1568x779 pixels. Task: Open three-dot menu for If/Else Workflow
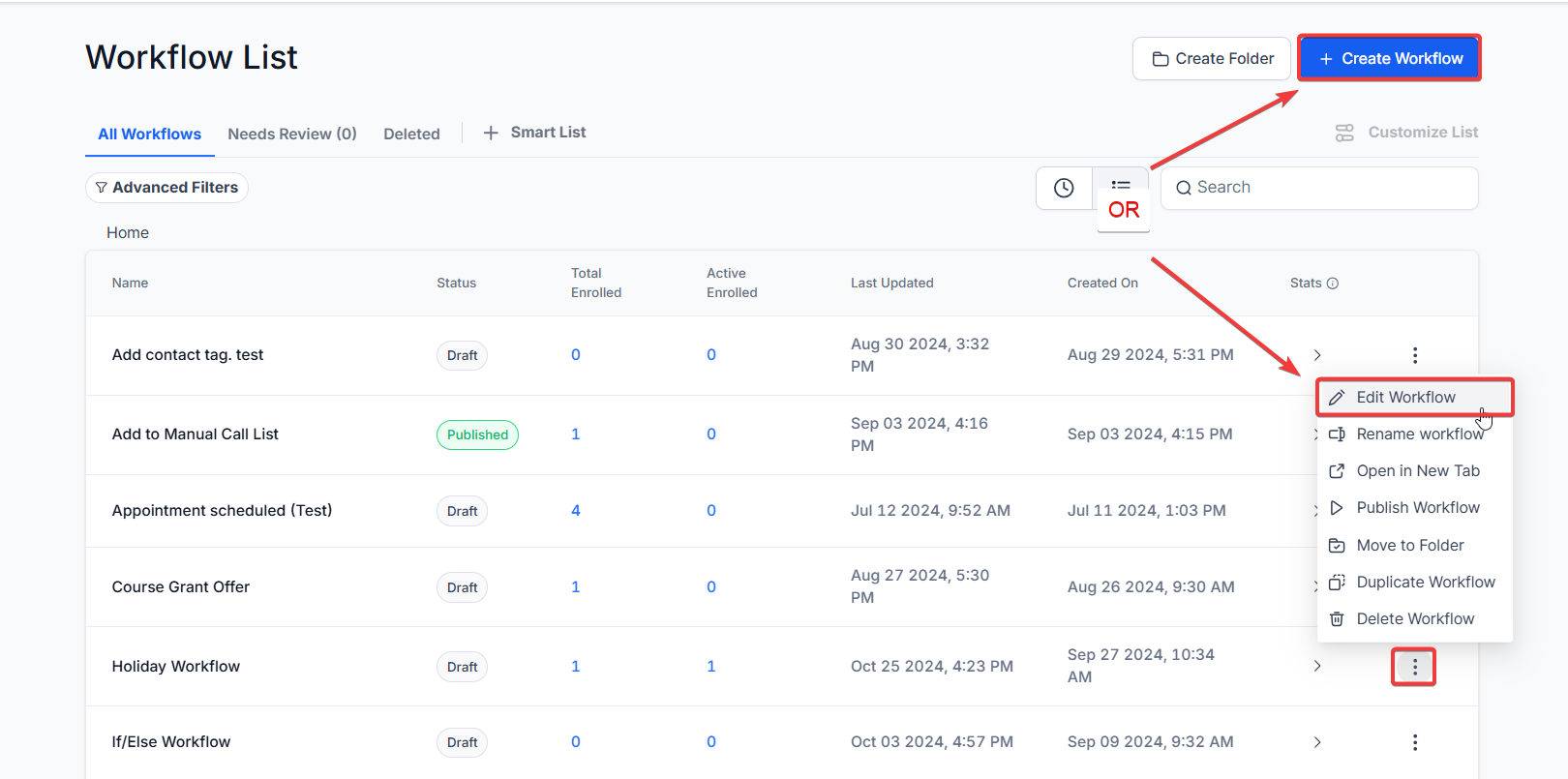(1414, 742)
